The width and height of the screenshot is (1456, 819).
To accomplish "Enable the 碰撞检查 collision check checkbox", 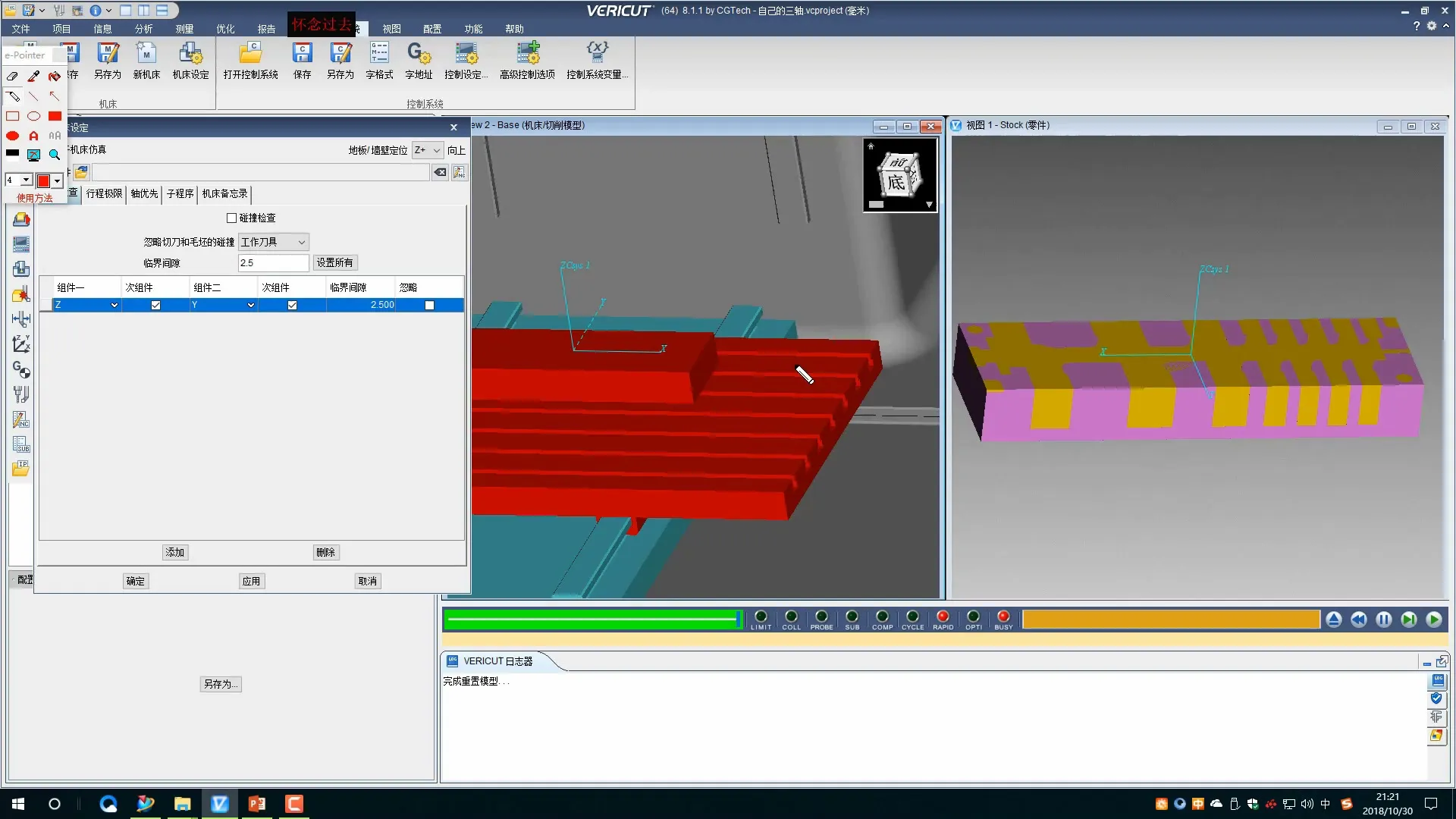I will pos(232,218).
